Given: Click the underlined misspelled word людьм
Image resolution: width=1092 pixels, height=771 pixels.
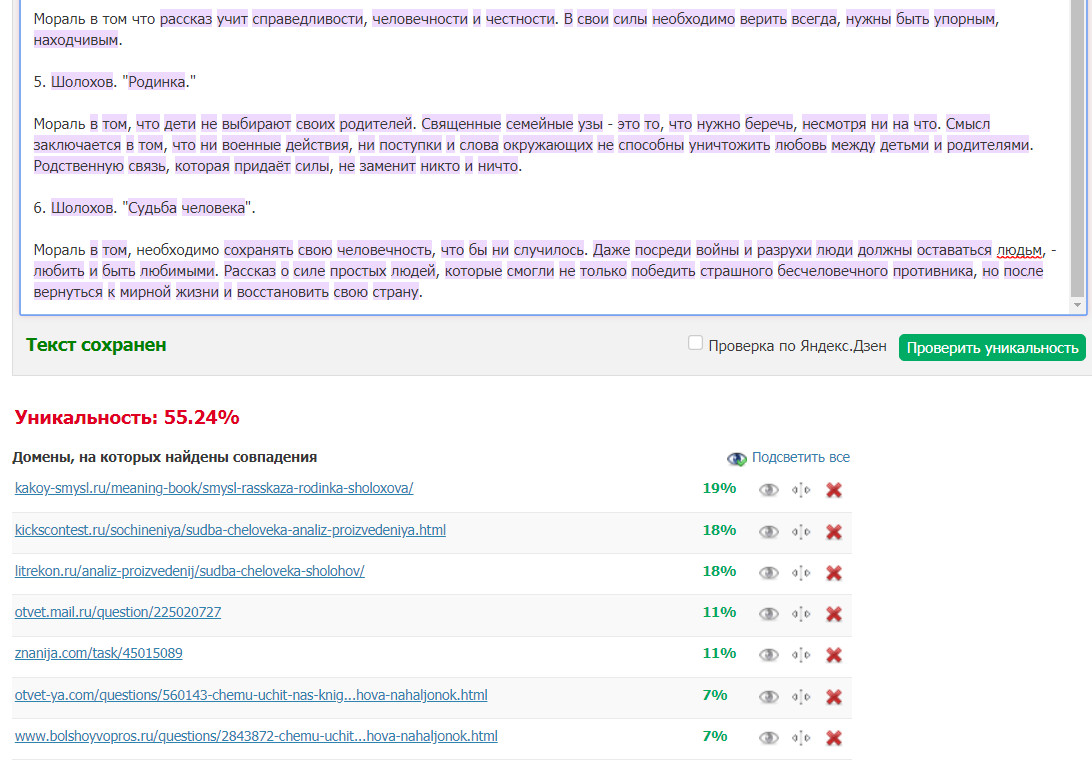Looking at the screenshot, I should 1019,250.
